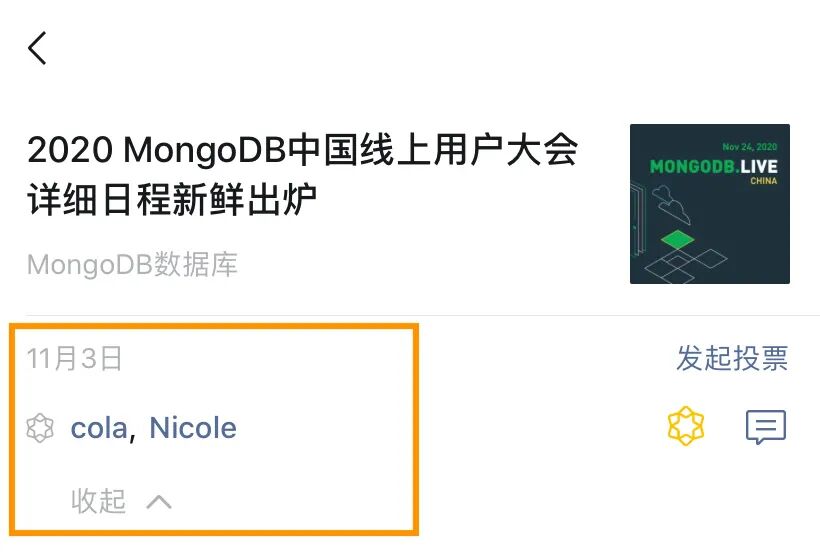Start a poll via 发起投票
The height and width of the screenshot is (558, 820).
click(x=732, y=359)
